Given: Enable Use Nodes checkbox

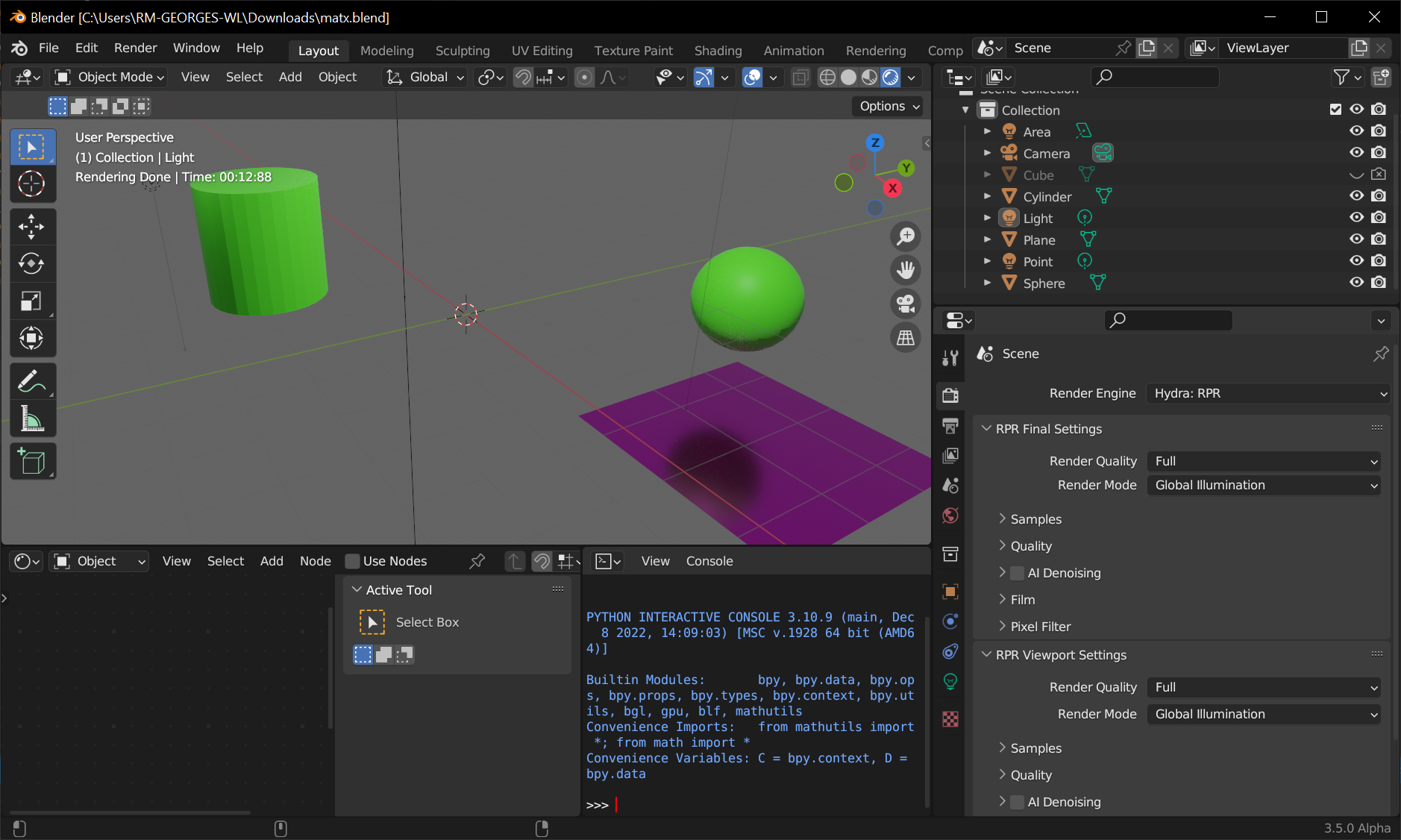Looking at the screenshot, I should [x=353, y=561].
